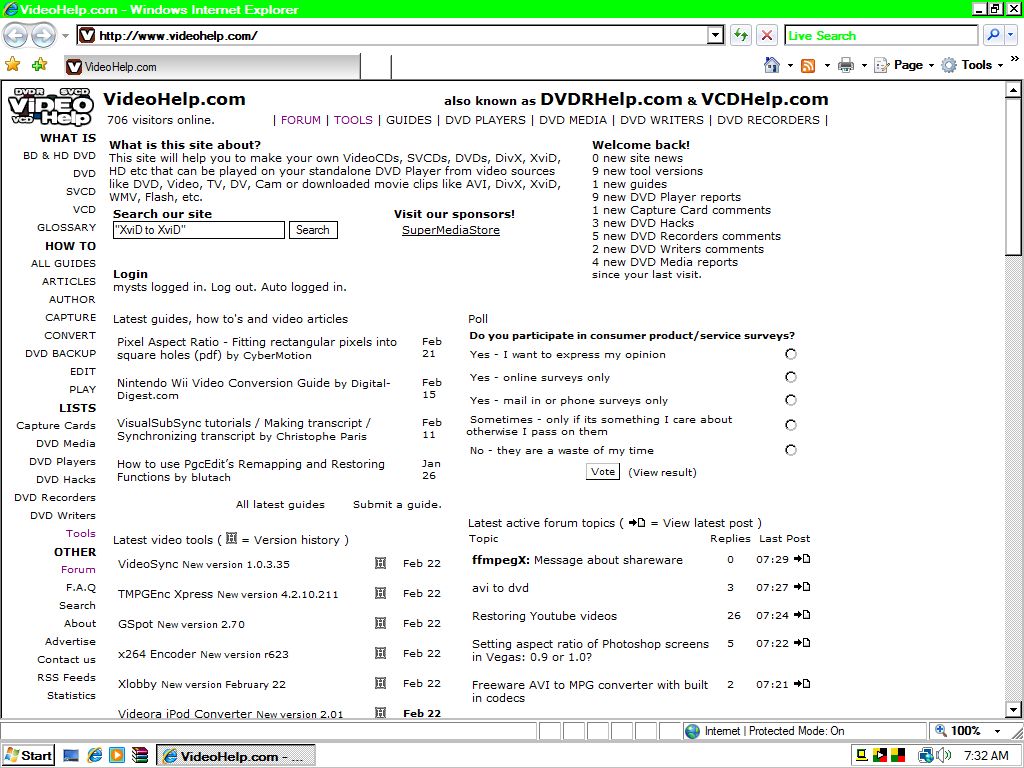Click the VideoHelp logo image

[x=50, y=106]
